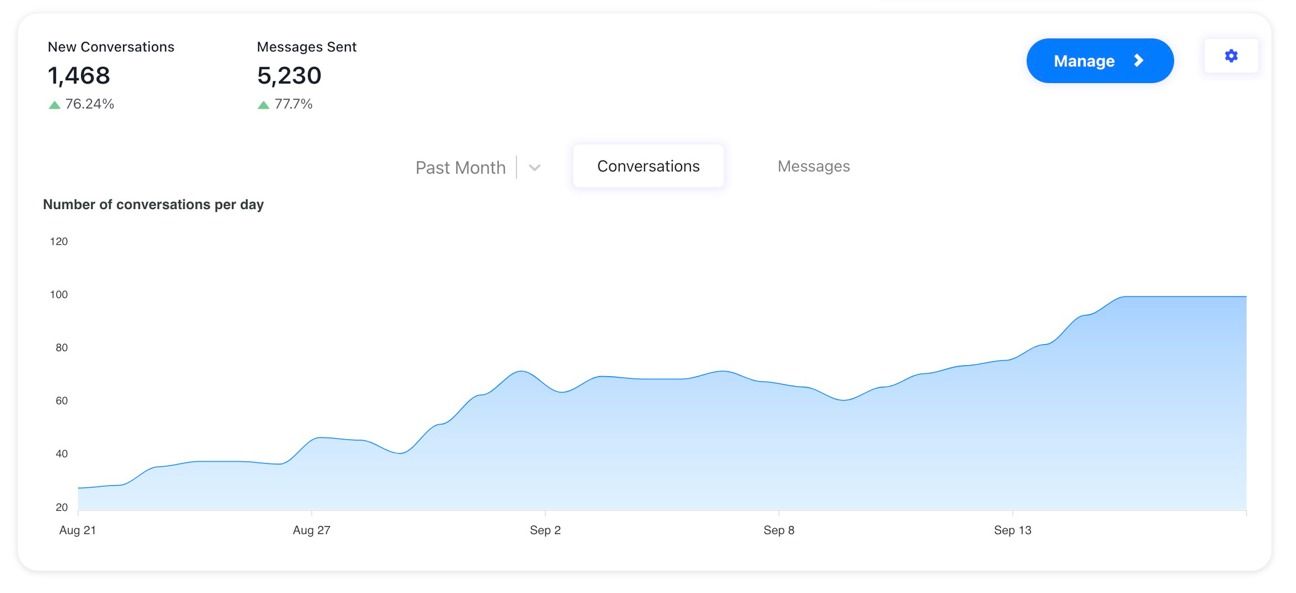
Task: Switch to the Conversations tab
Action: click(x=648, y=166)
